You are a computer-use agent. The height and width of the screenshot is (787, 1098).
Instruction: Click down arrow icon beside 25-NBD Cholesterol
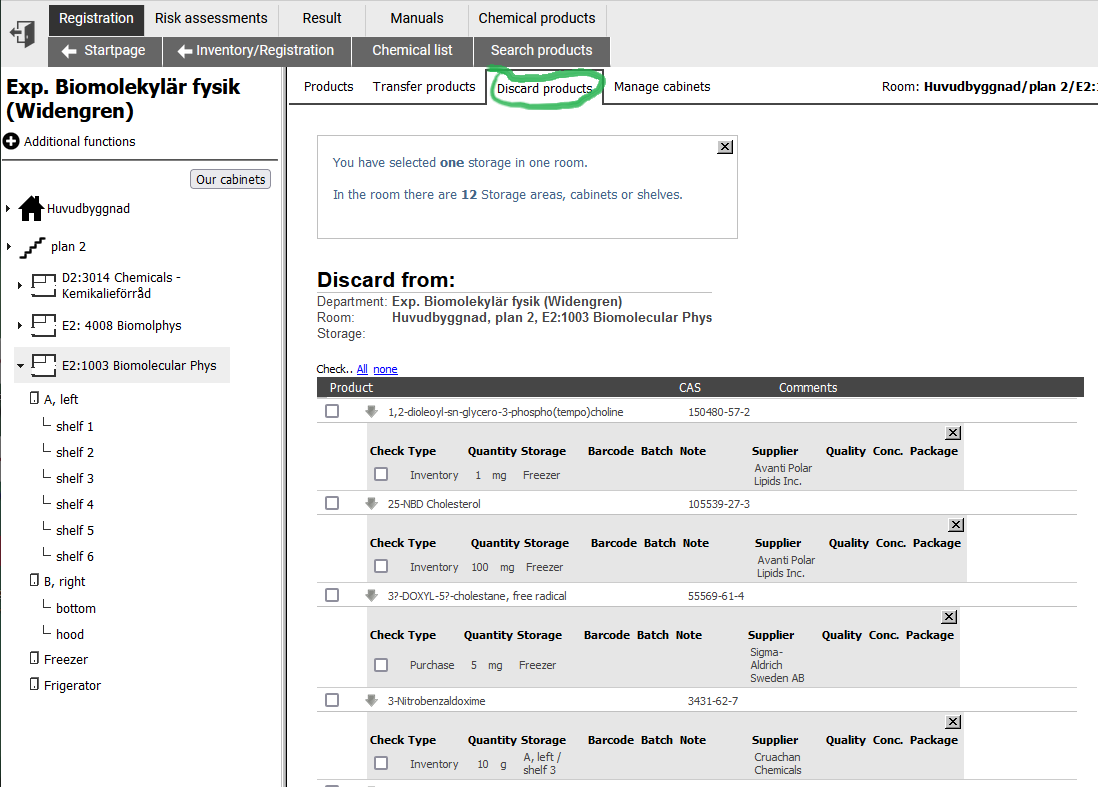(x=371, y=503)
